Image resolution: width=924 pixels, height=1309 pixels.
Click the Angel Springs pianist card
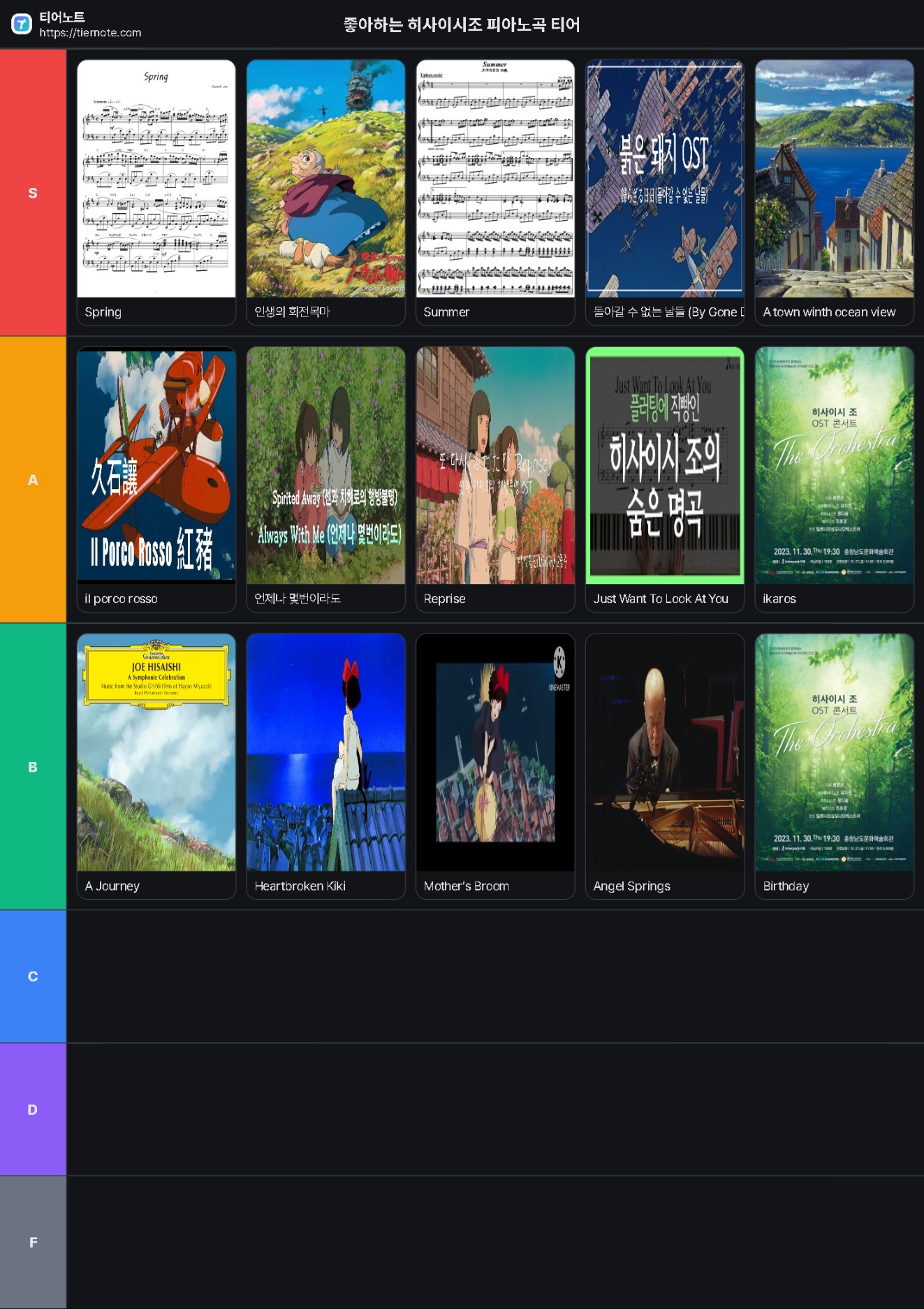[664, 766]
